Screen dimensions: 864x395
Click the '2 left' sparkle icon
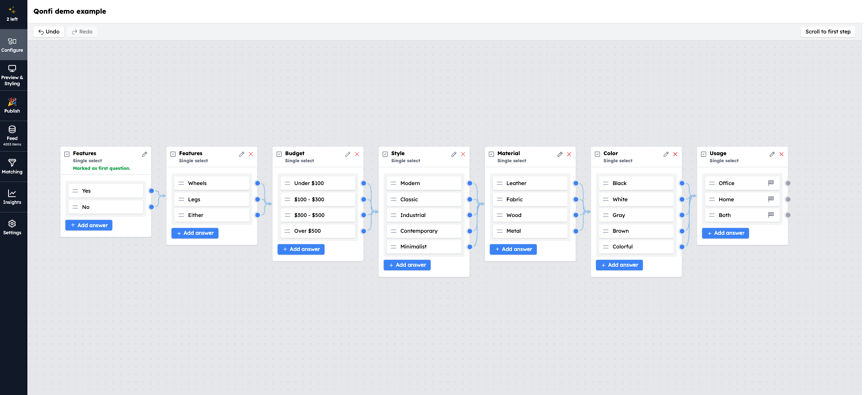(x=12, y=10)
